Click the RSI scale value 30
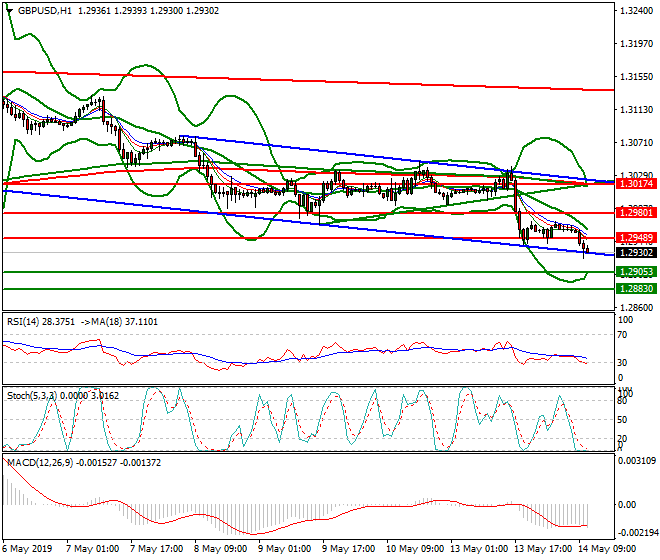Viewport: 660px width, 560px height. [x=623, y=363]
